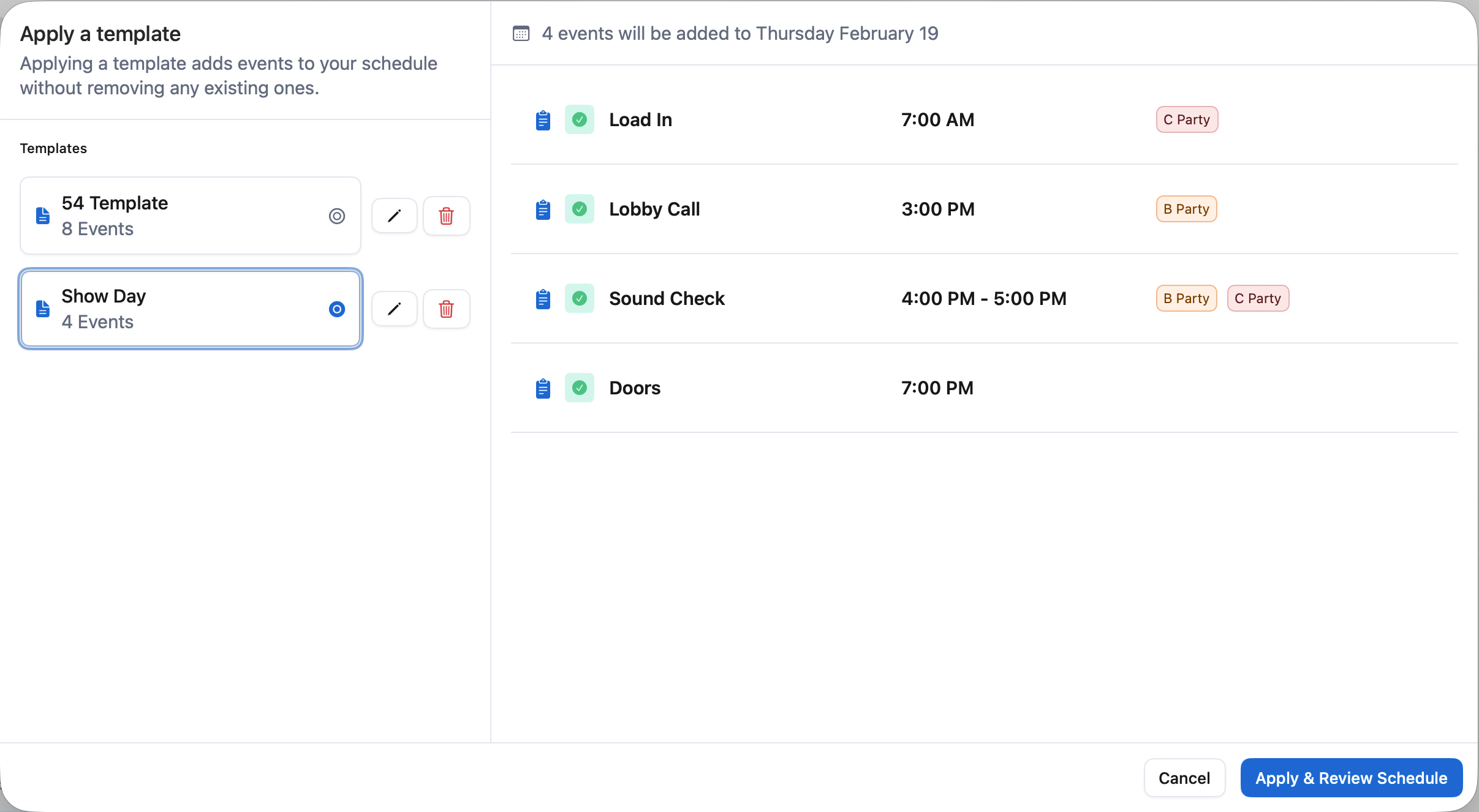This screenshot has width=1479, height=812.
Task: Click the red trash icon for 54 Template
Action: [x=446, y=216]
